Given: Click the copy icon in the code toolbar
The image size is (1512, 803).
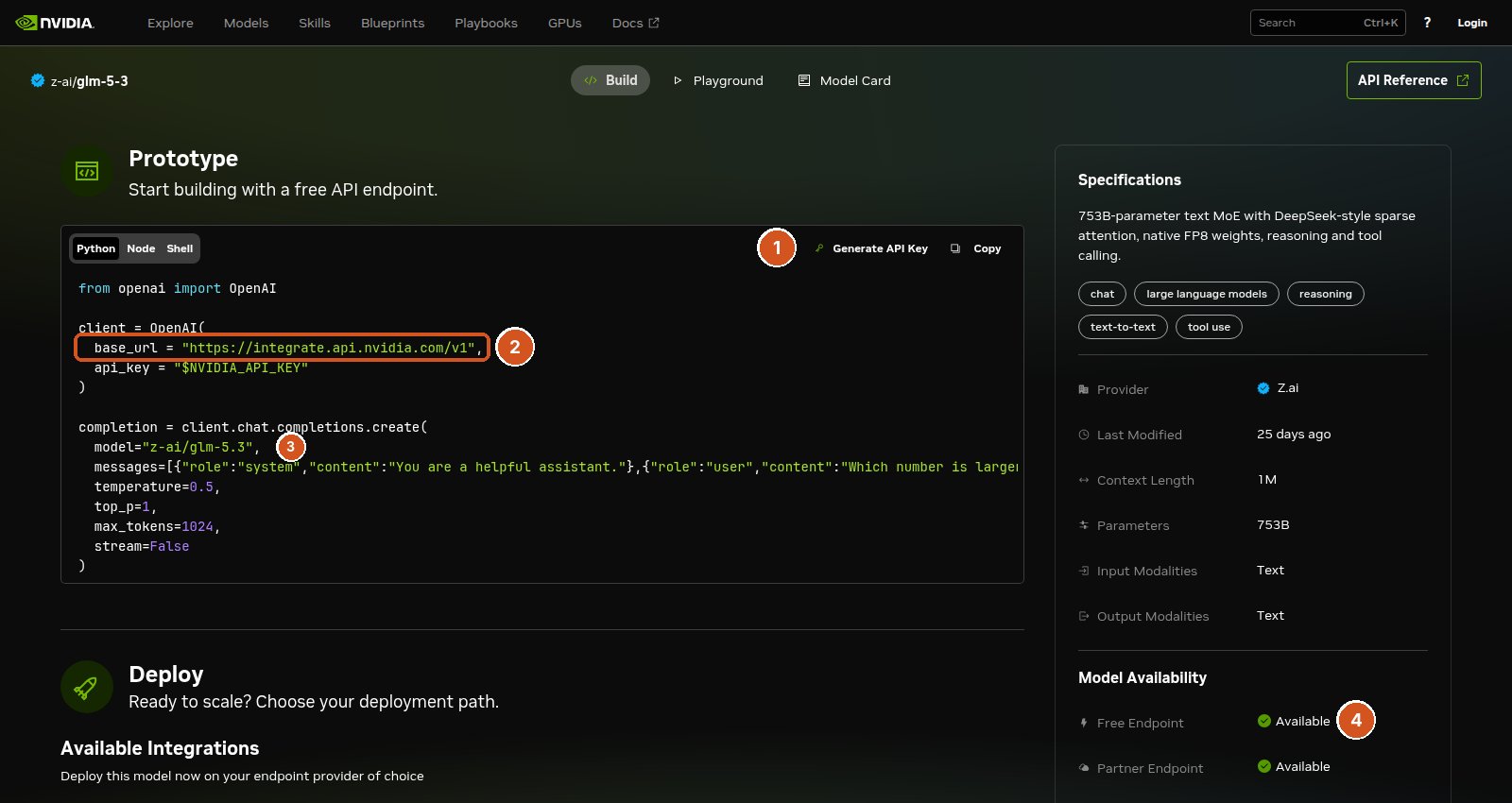Looking at the screenshot, I should click(955, 248).
